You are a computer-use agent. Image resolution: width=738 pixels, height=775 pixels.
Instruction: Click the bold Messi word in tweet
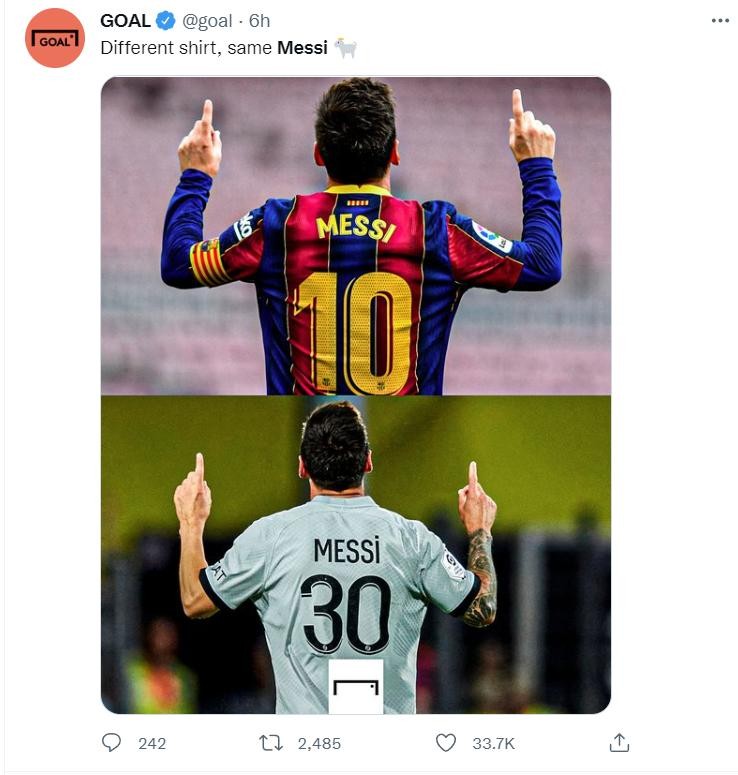303,48
